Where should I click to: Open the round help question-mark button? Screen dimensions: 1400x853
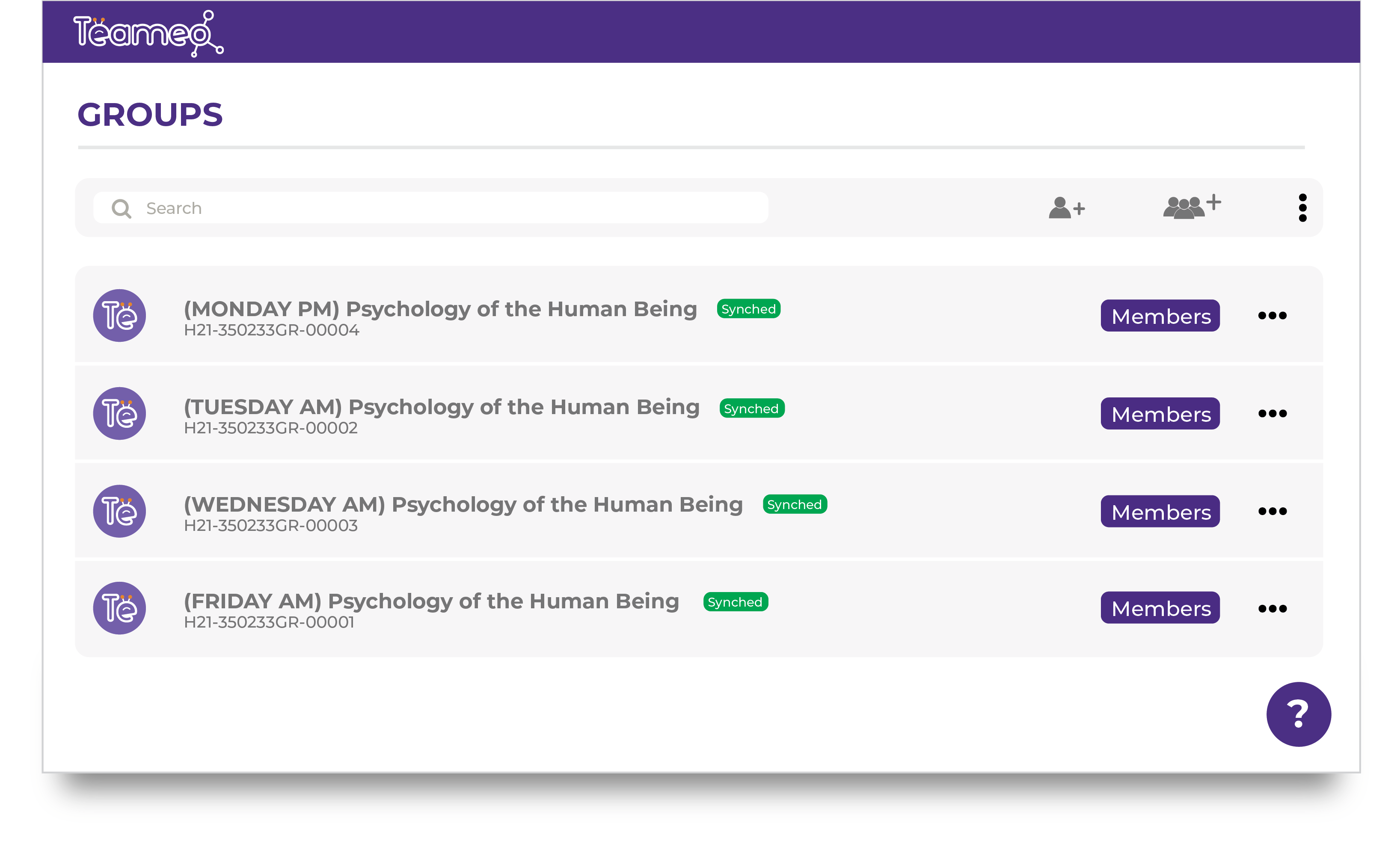pyautogui.click(x=1298, y=714)
